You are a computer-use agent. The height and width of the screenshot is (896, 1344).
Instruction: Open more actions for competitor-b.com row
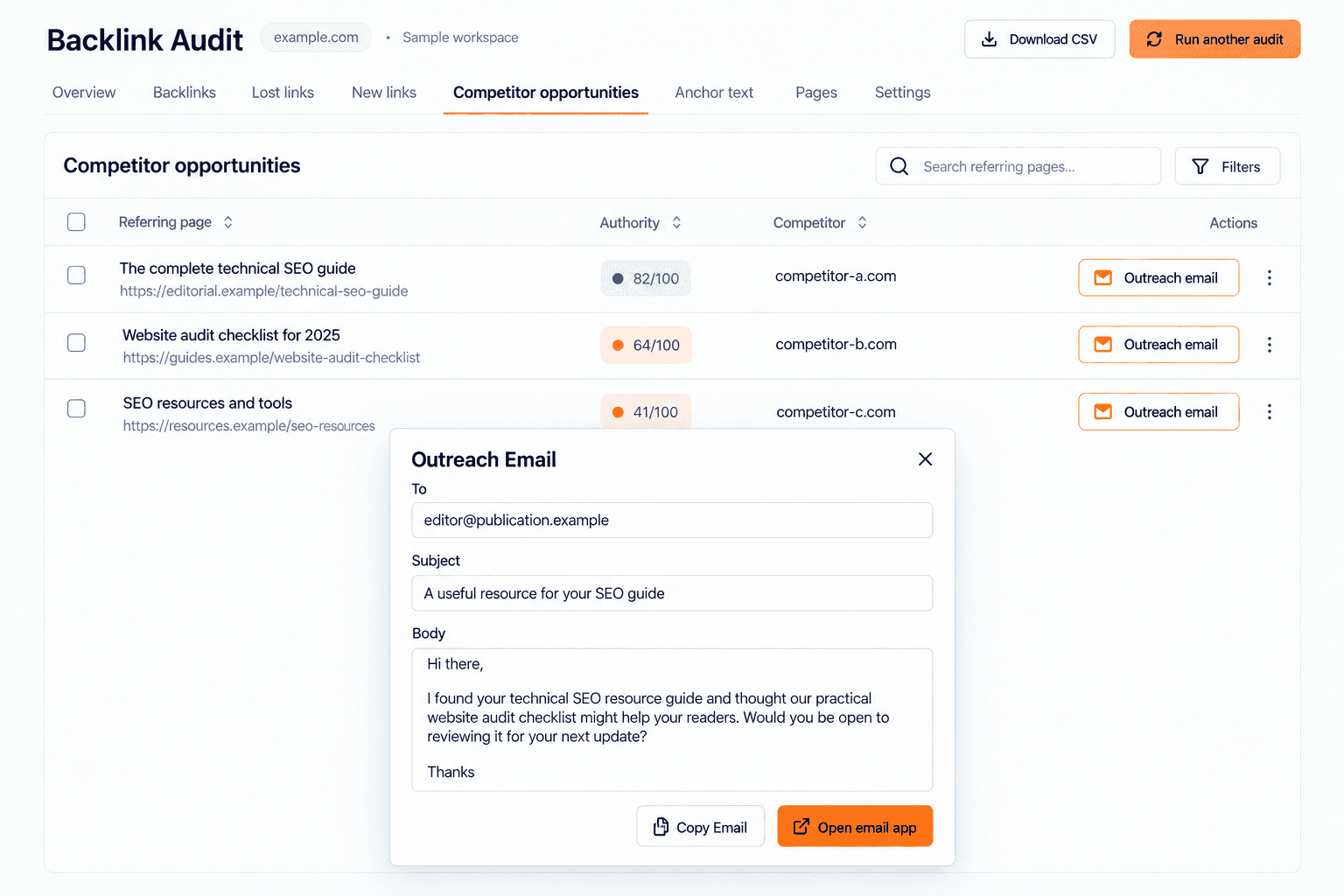1269,345
